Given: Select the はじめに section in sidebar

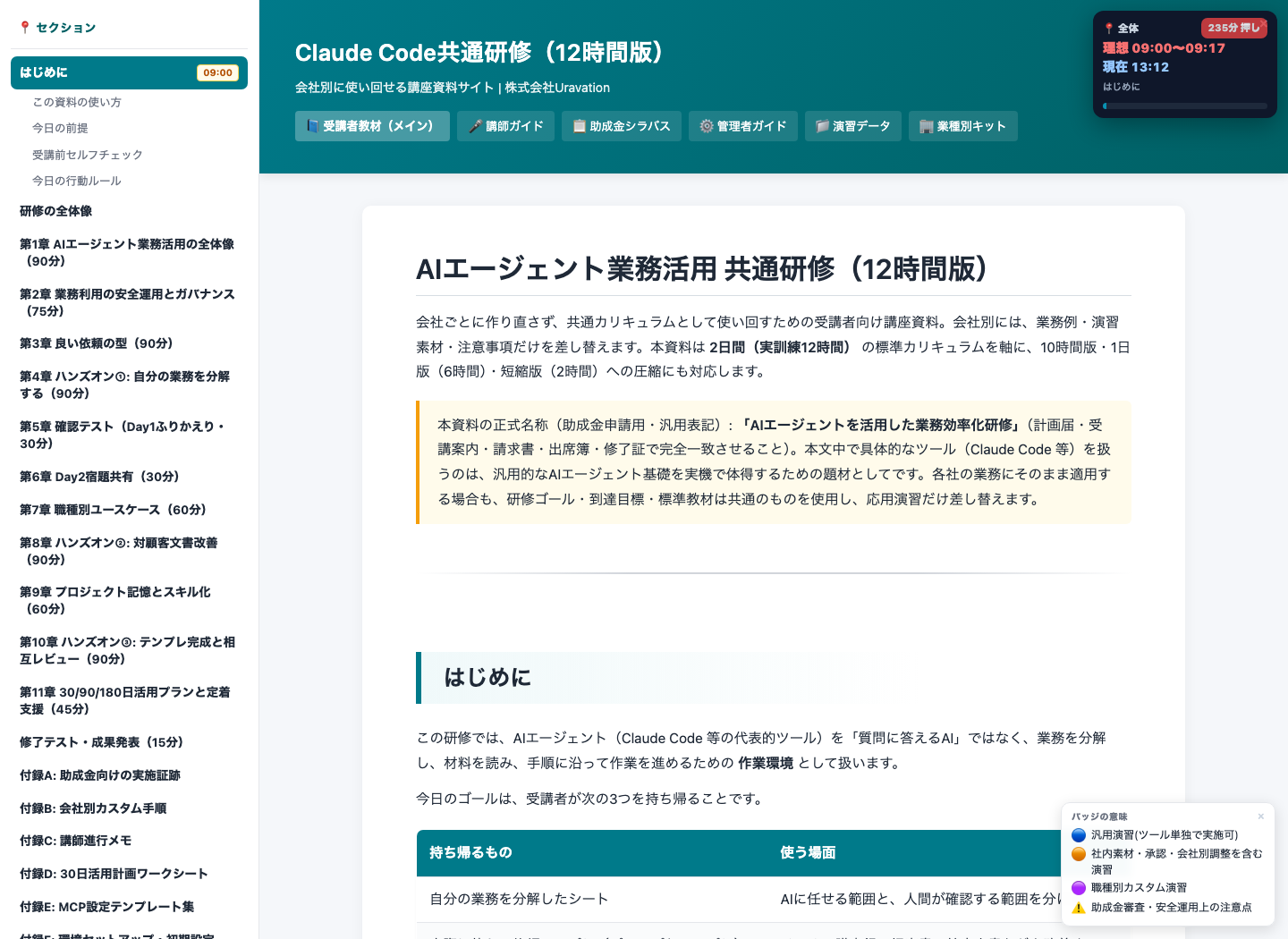Looking at the screenshot, I should tap(129, 72).
